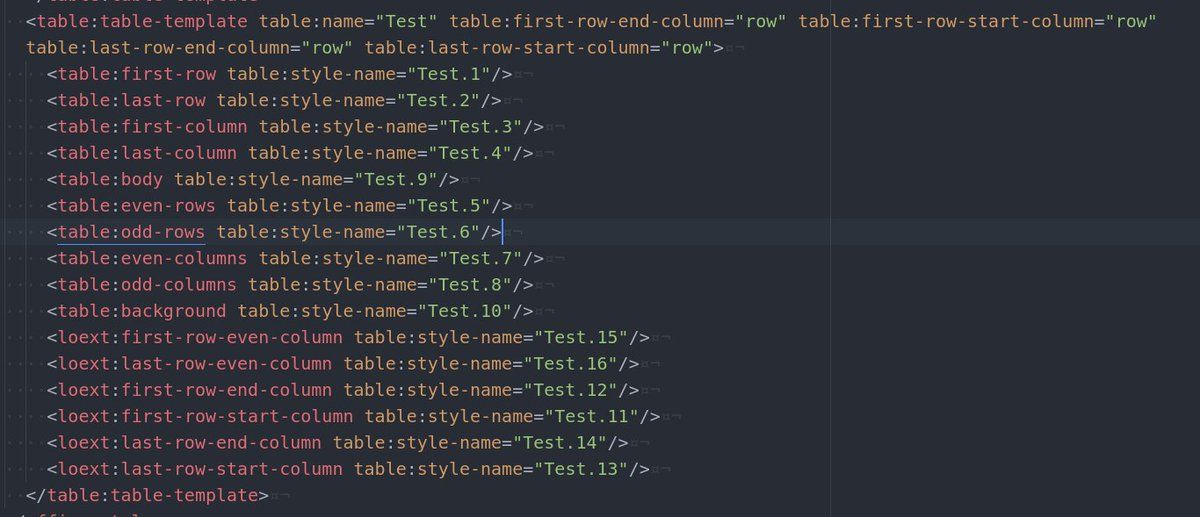Click the table:background element name
The image size is (1200, 517).
coord(142,311)
